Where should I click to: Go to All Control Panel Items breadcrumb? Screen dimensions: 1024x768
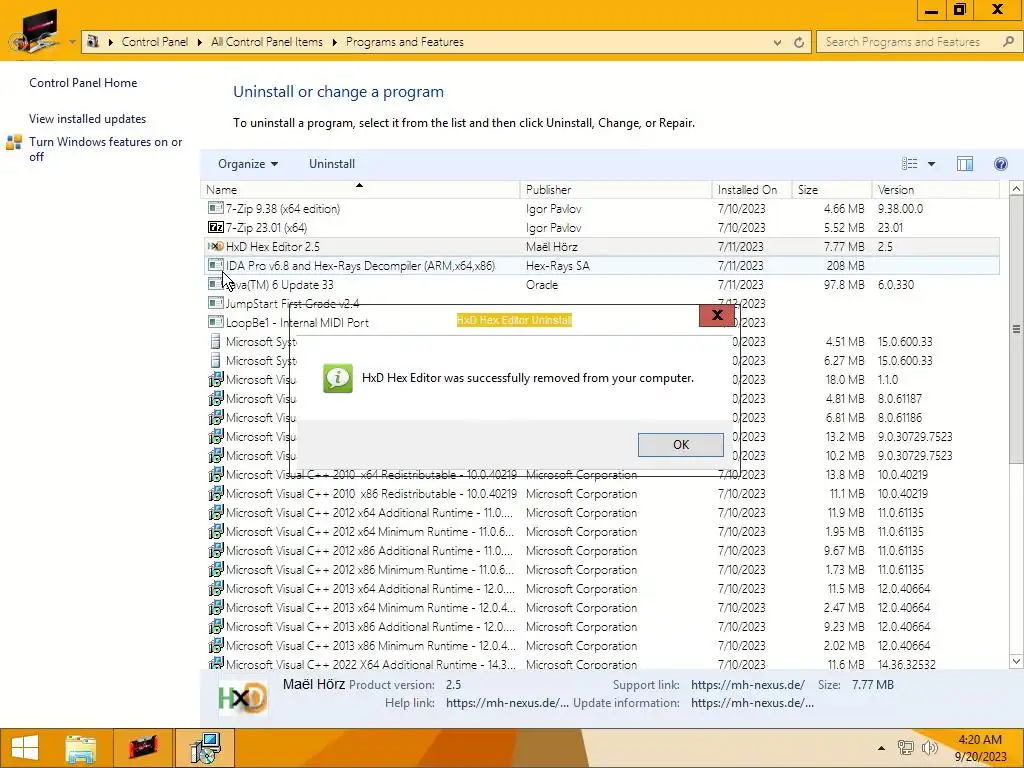(266, 42)
